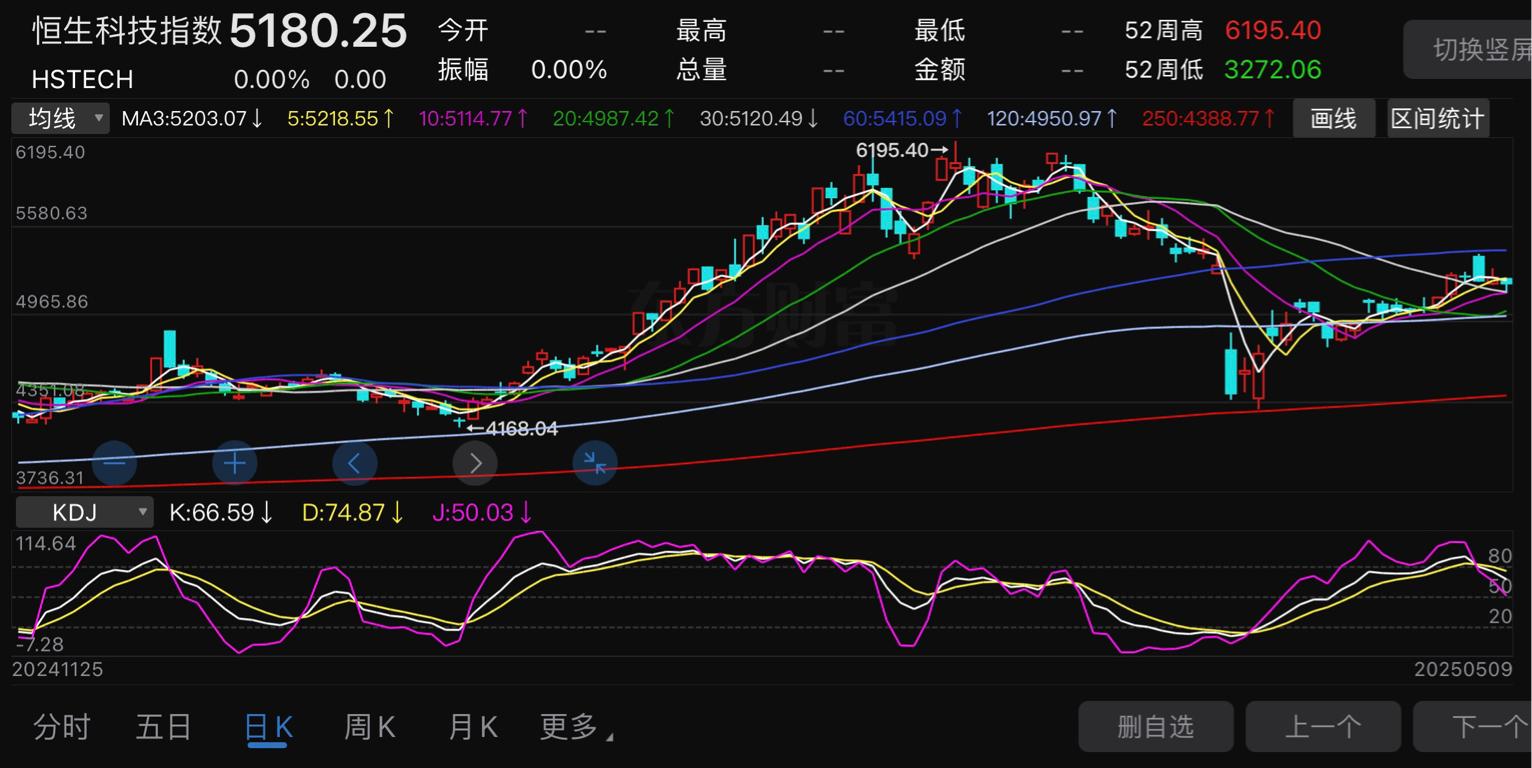Click the 总量 label
Viewport: 1532px width, 768px height.
tap(701, 70)
